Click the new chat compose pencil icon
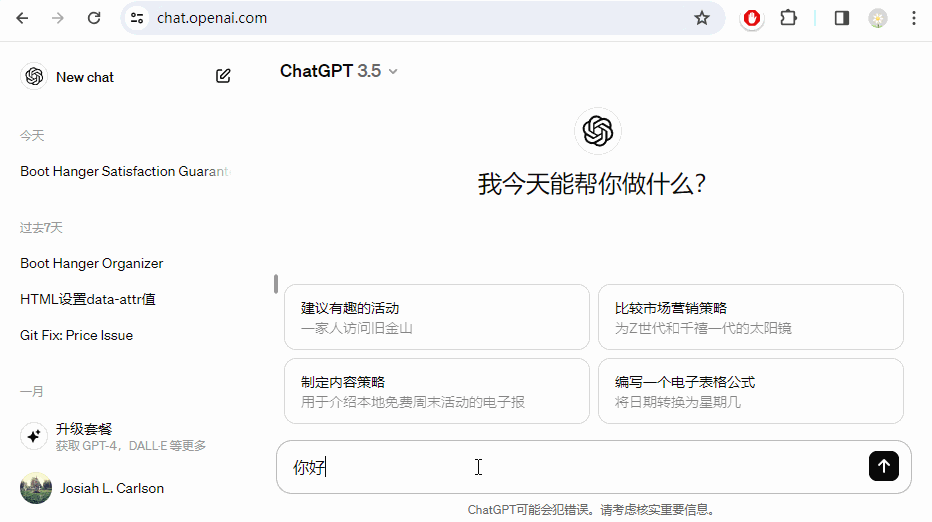Image resolution: width=932 pixels, height=522 pixels. (x=223, y=76)
